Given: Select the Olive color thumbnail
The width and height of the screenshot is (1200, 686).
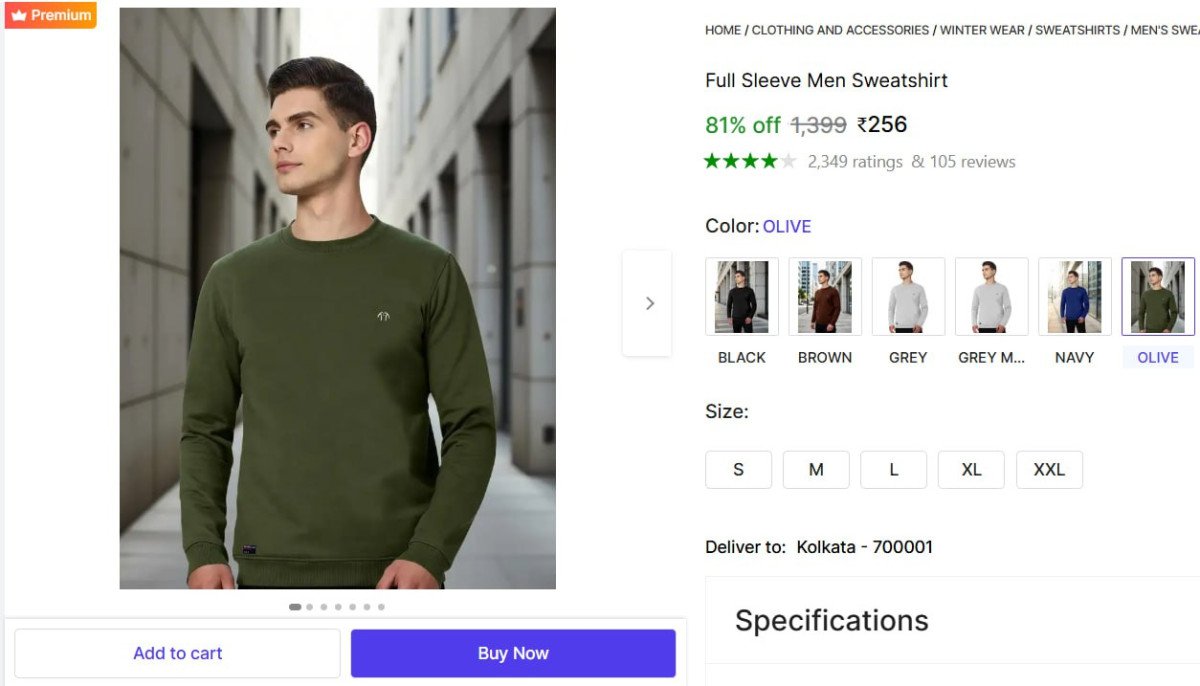Looking at the screenshot, I should pos(1158,297).
